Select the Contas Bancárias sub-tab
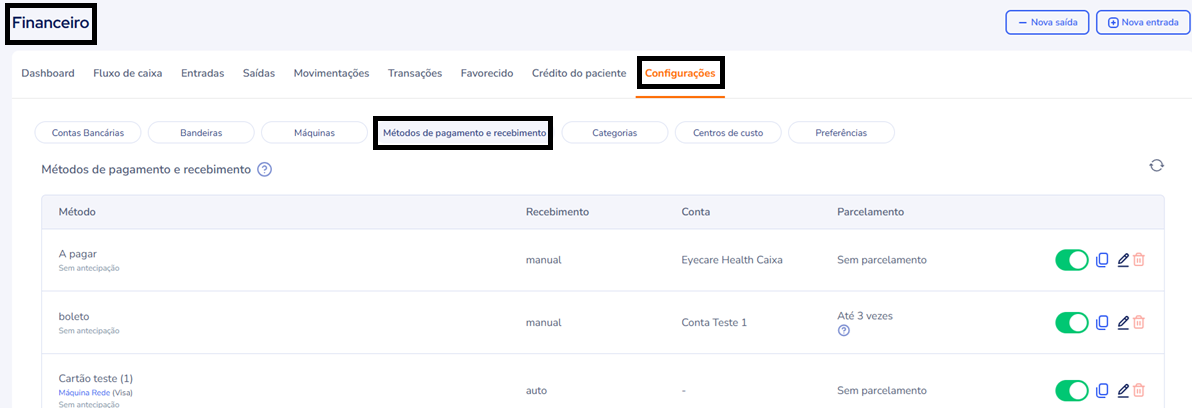The image size is (1192, 408). point(88,132)
